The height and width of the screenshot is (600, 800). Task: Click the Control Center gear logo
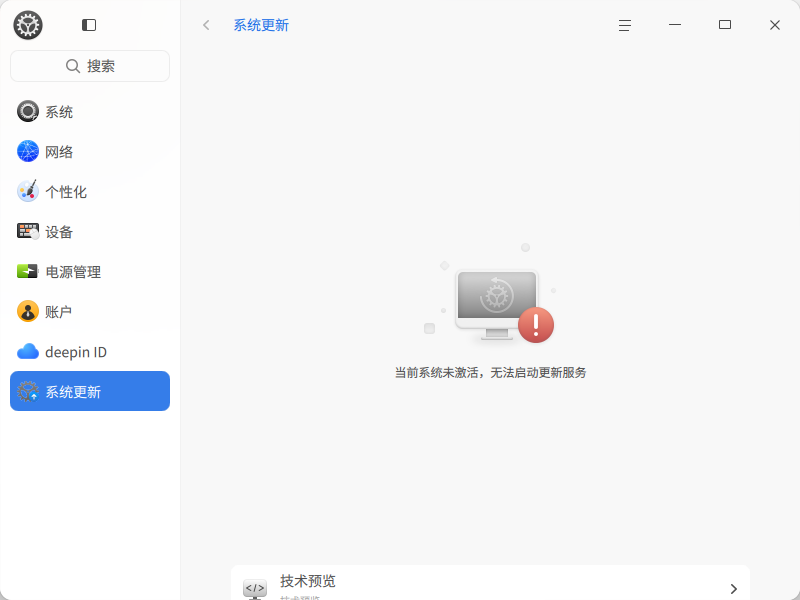pyautogui.click(x=28, y=25)
